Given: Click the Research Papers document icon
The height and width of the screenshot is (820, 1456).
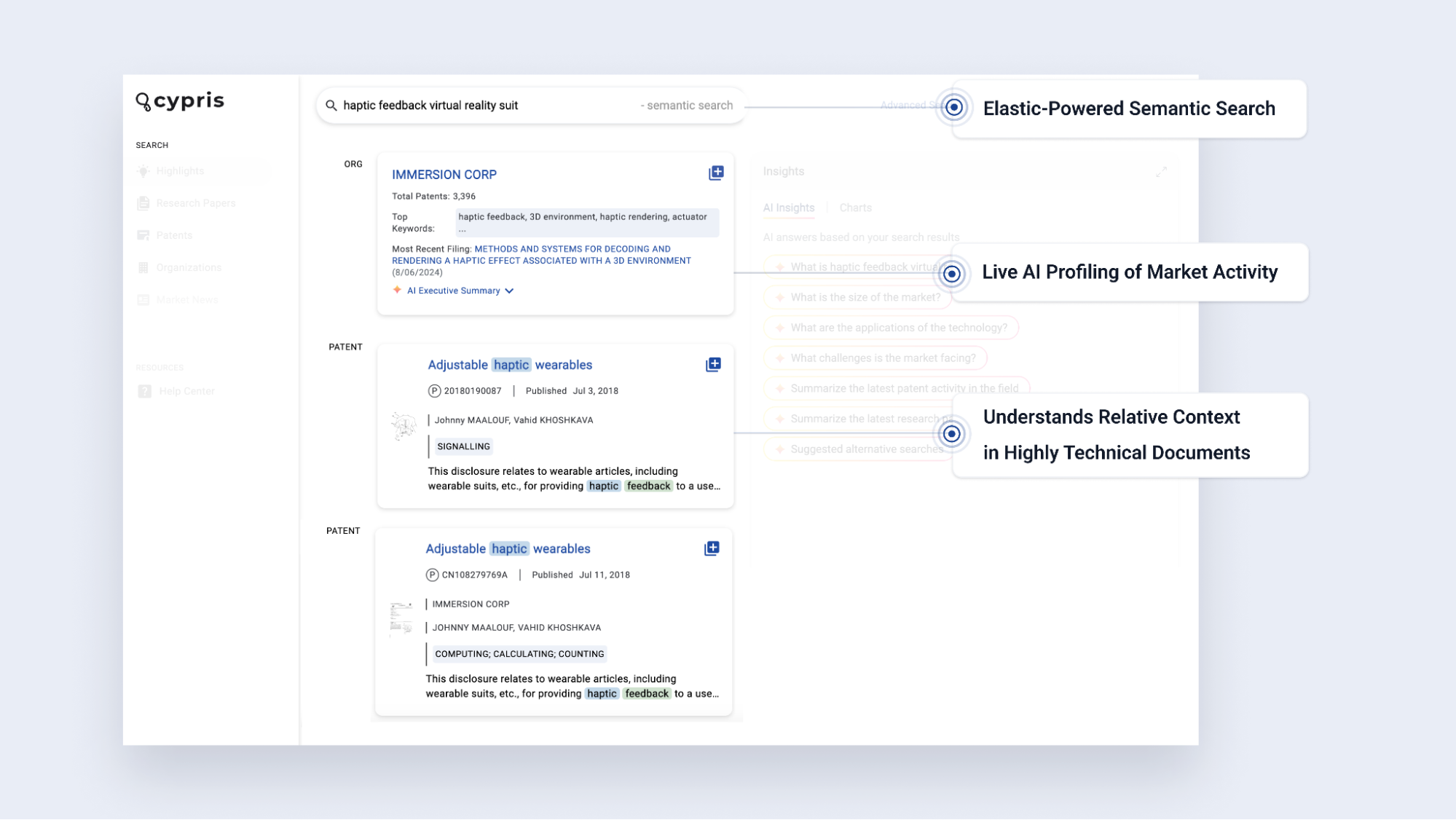Looking at the screenshot, I should 143,203.
